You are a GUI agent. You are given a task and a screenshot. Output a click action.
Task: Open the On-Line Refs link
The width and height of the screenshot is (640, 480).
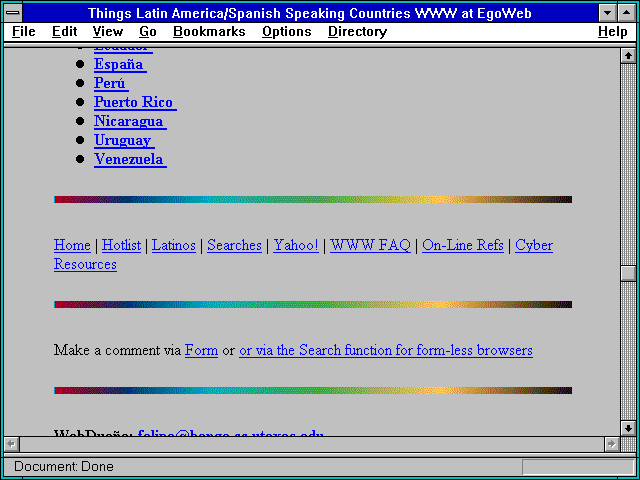[x=463, y=245]
